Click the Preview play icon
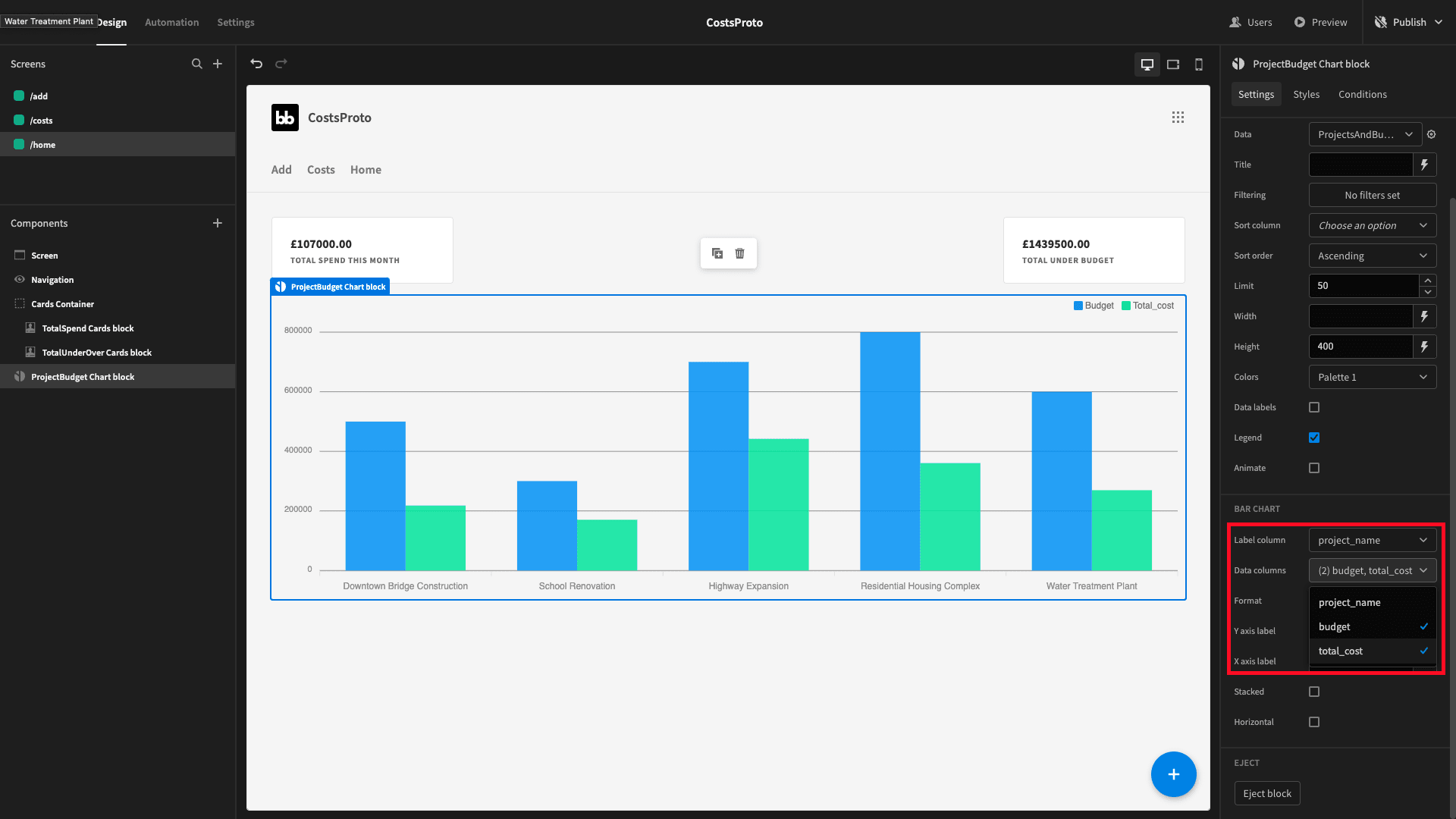 point(1300,22)
